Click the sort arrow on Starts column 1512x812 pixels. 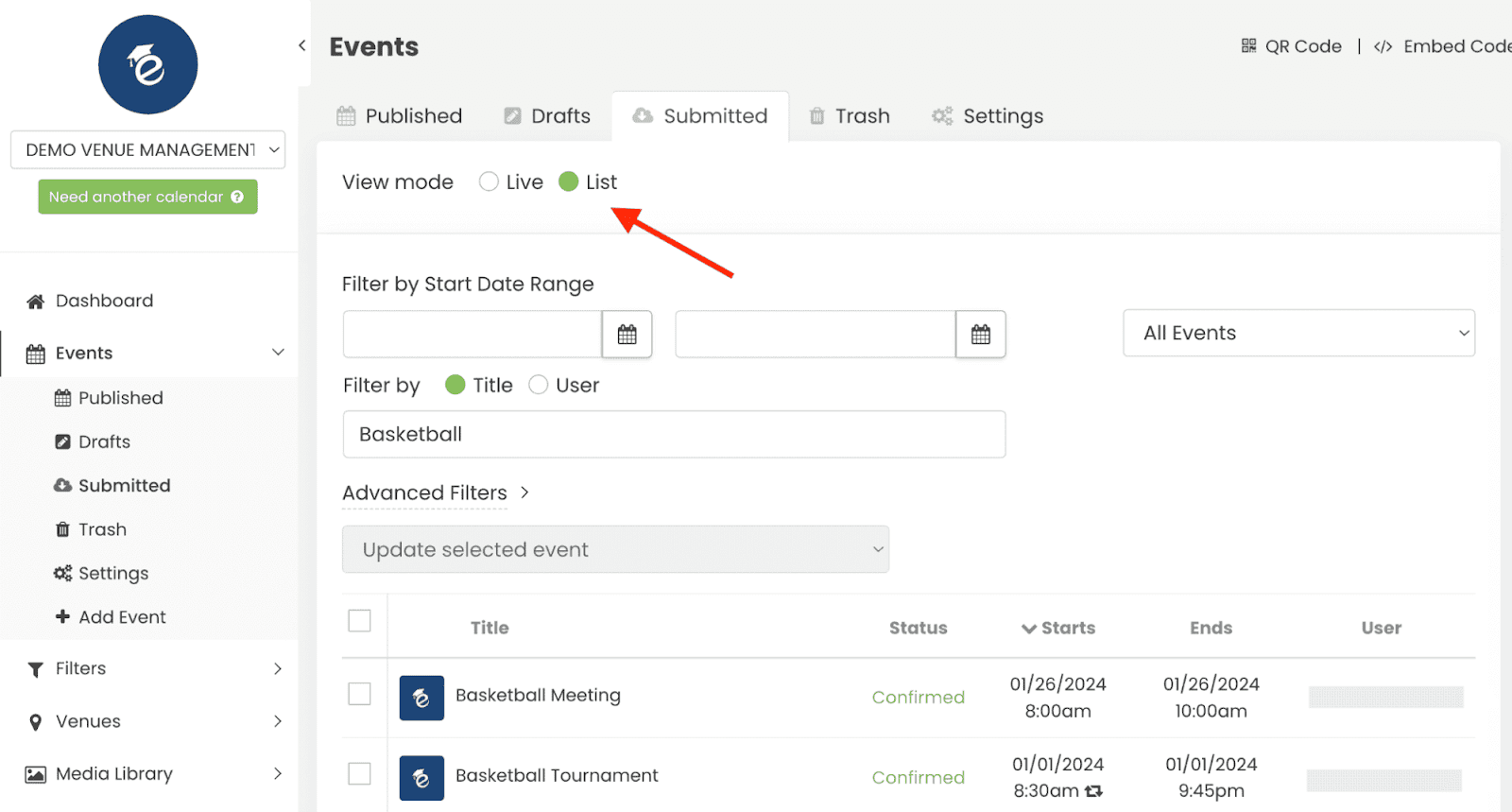1029,629
